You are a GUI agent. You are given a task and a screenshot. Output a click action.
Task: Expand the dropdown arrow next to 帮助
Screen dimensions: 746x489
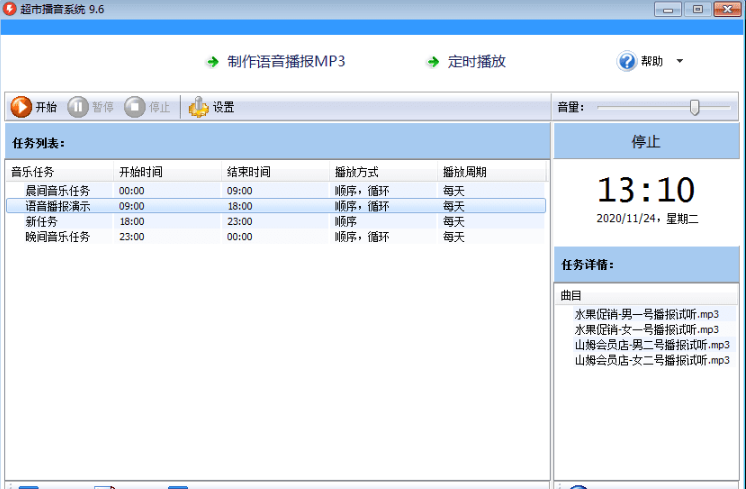680,62
